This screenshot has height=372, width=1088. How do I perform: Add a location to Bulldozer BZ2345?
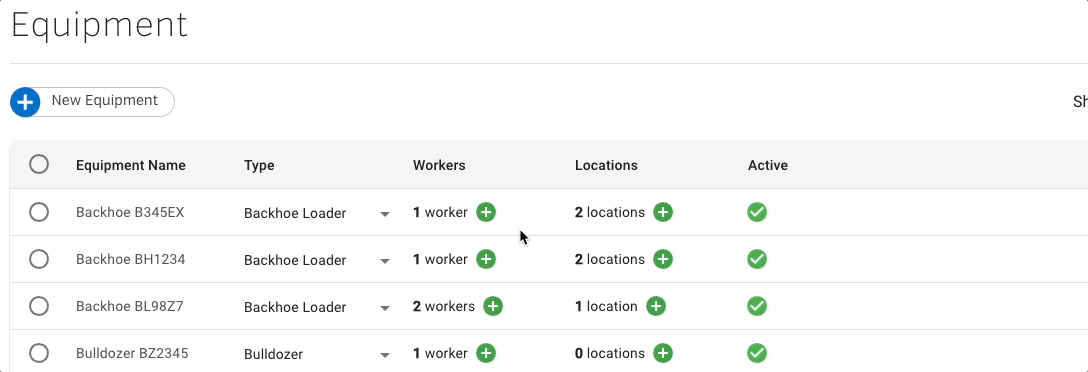click(663, 353)
